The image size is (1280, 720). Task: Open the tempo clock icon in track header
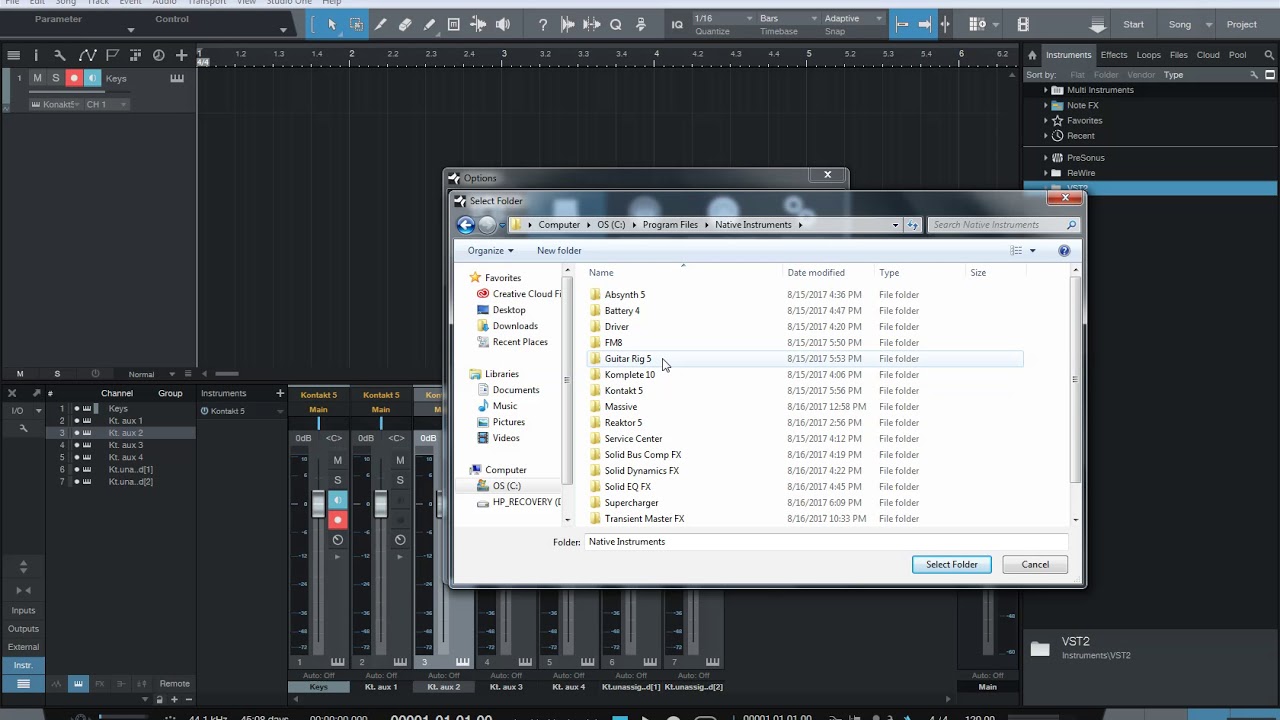158,55
